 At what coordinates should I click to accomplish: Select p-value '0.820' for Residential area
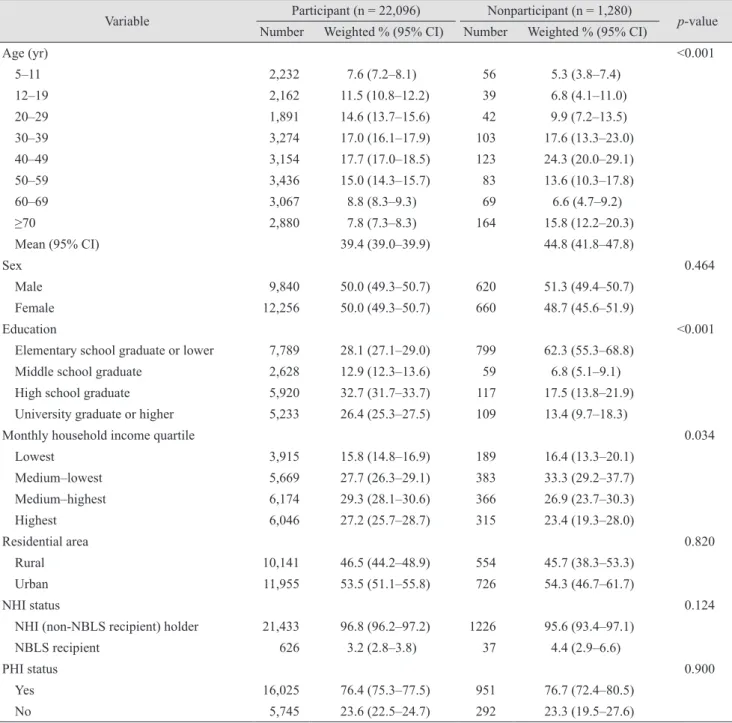699,541
